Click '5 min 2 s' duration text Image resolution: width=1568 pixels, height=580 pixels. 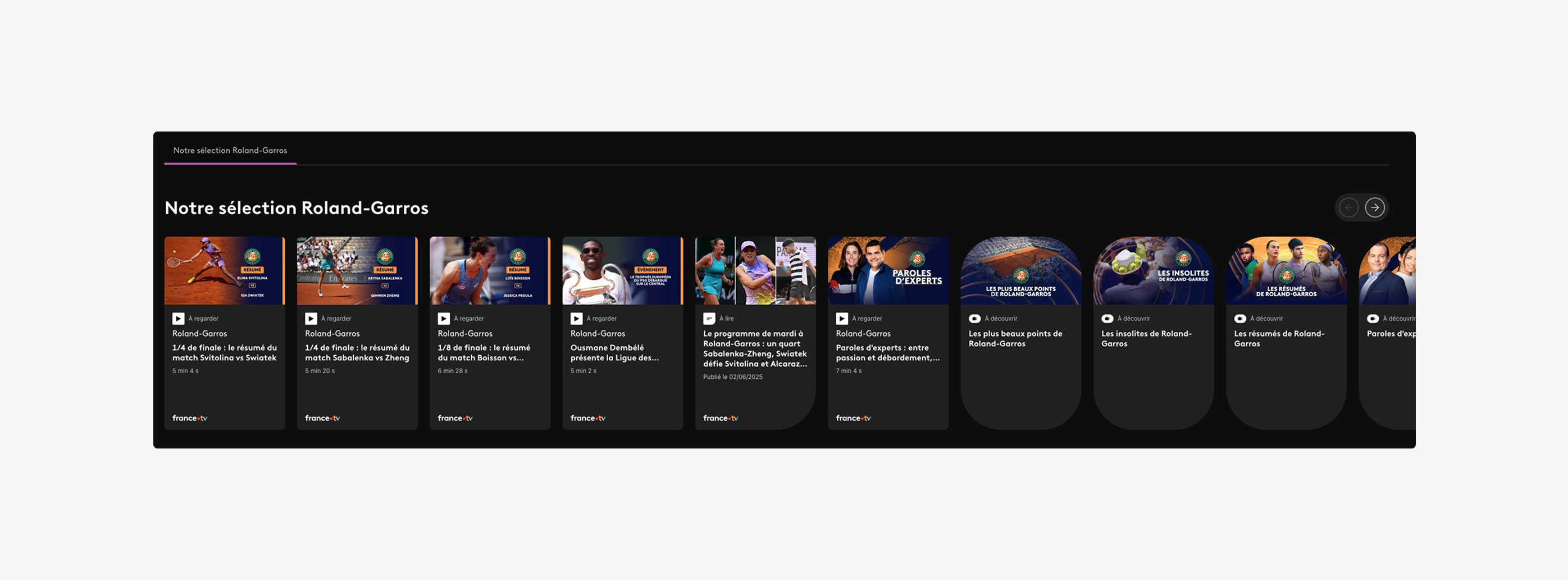click(x=583, y=371)
